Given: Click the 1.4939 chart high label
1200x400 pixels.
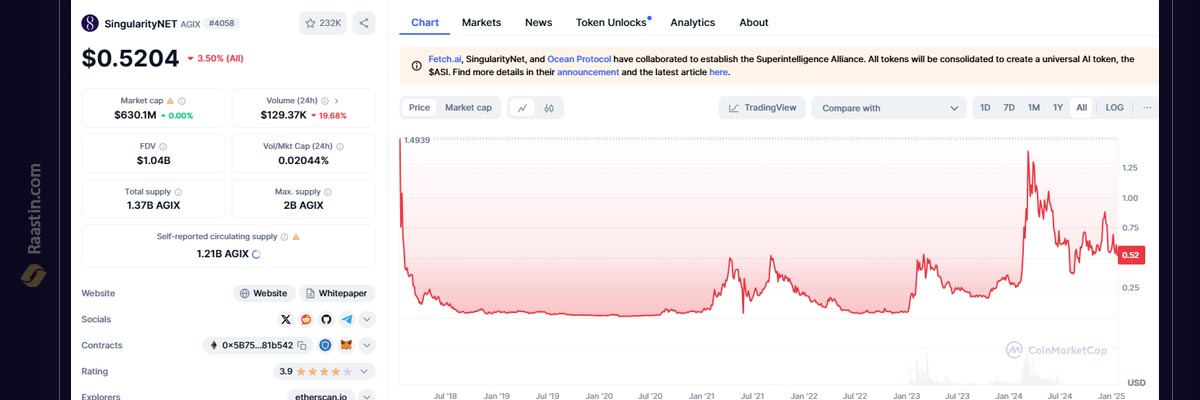Looking at the screenshot, I should [416, 140].
